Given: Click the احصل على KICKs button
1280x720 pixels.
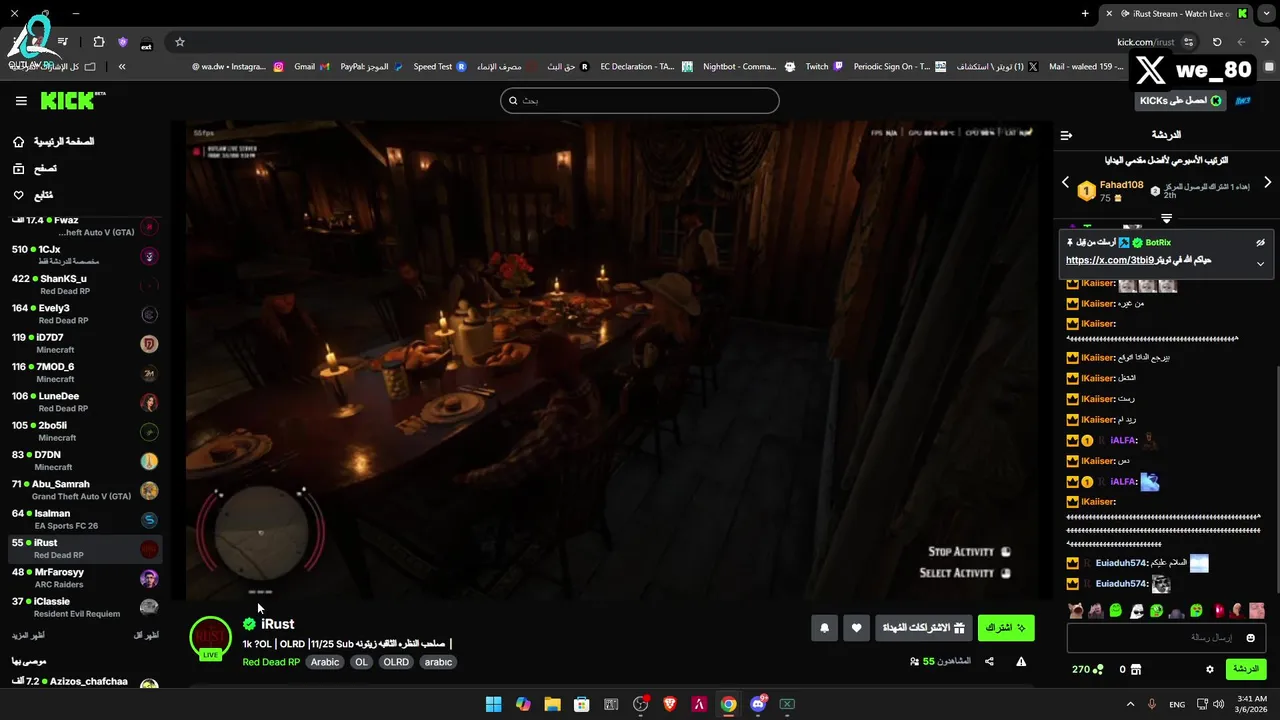Looking at the screenshot, I should coord(1182,101).
